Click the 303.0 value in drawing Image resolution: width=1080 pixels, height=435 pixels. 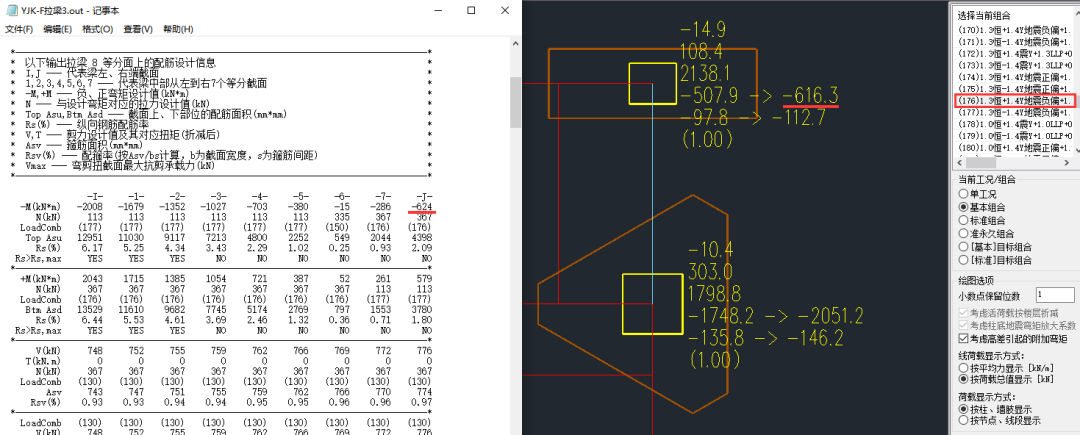[x=710, y=273]
